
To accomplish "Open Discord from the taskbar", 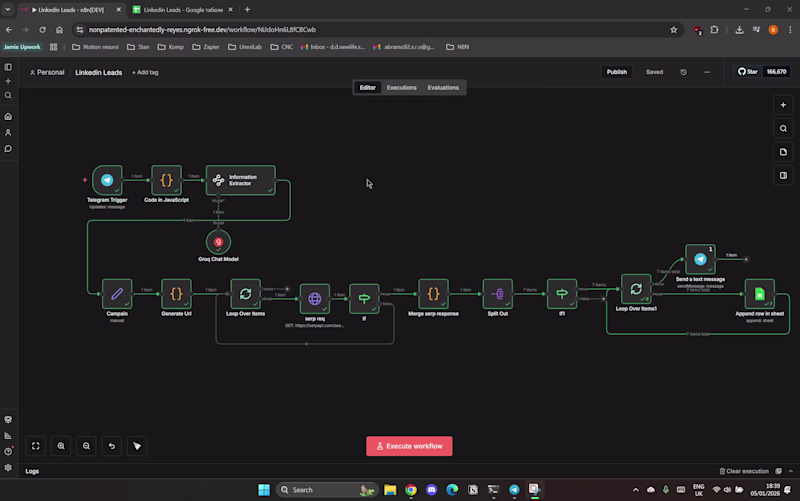I will tap(432, 490).
